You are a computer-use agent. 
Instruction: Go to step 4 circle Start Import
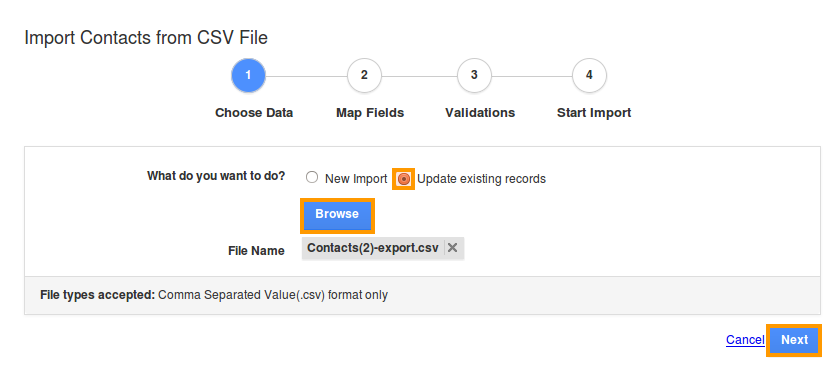(589, 75)
